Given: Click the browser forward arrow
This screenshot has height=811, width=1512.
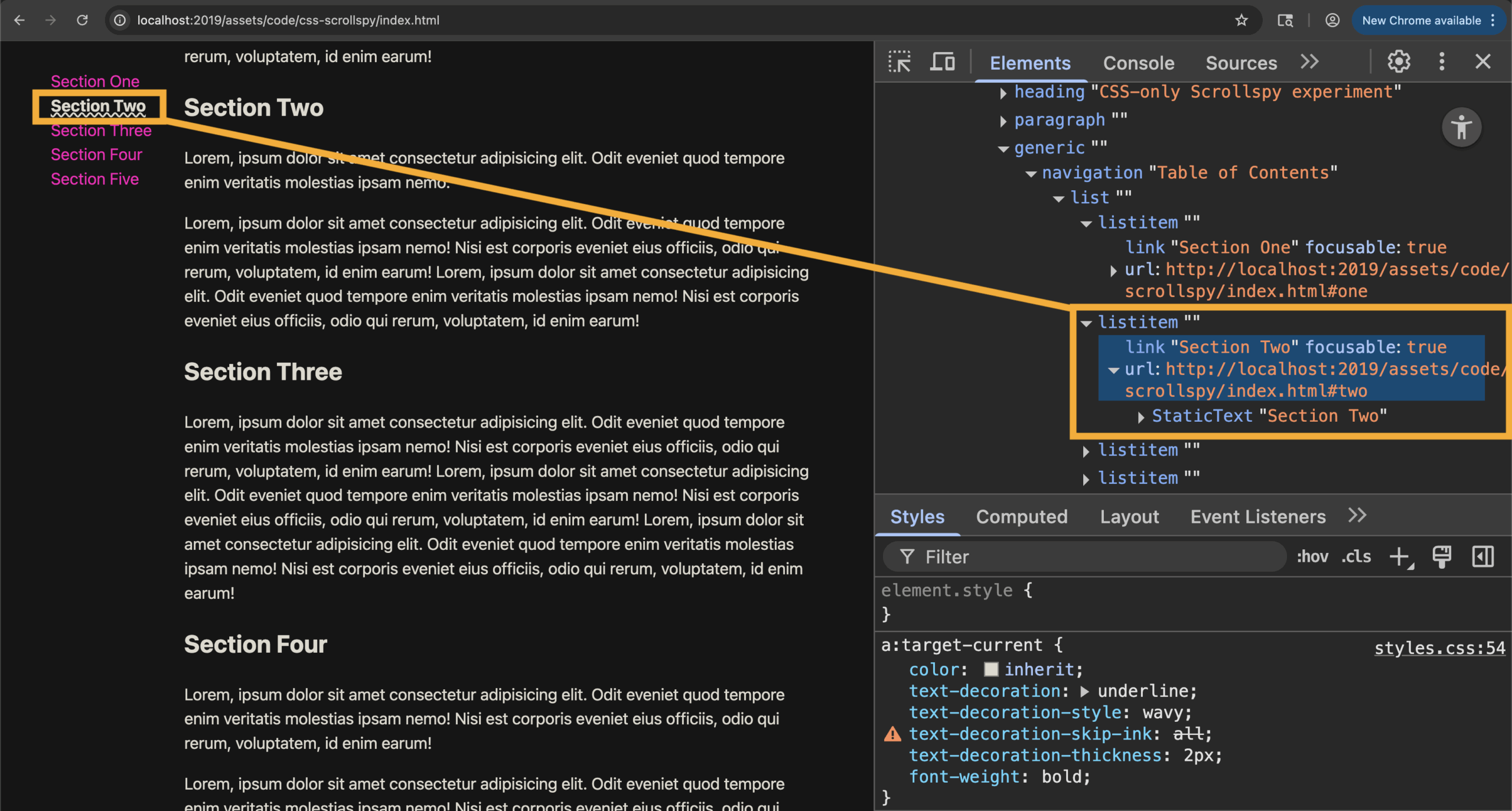Looking at the screenshot, I should (x=51, y=20).
